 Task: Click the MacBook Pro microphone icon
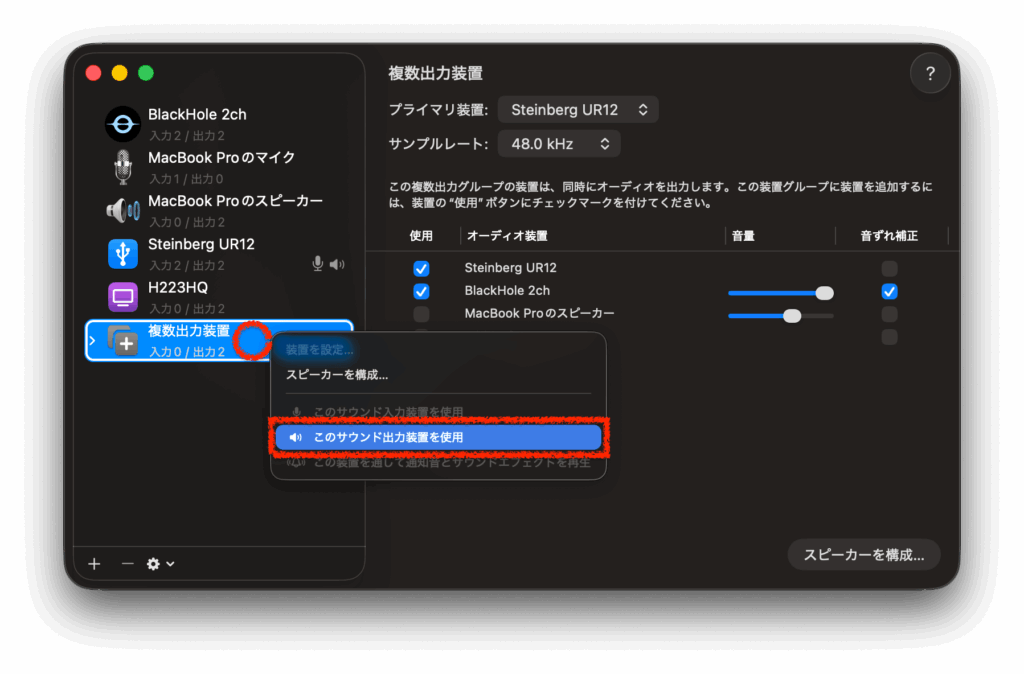123,167
